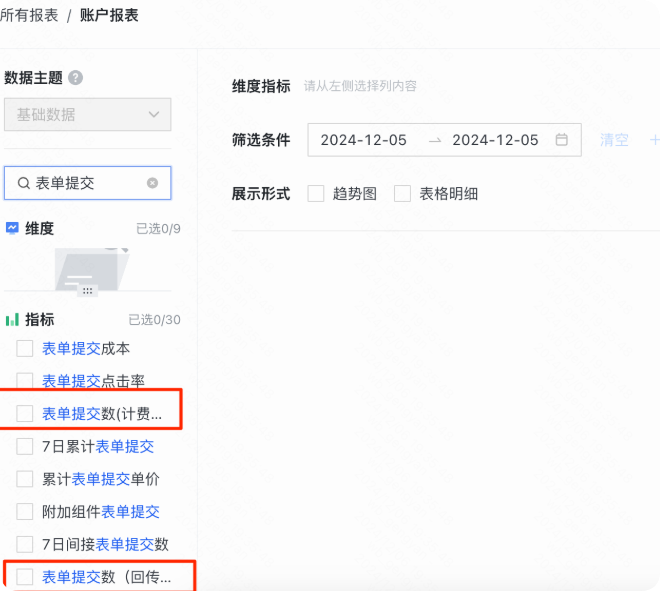This screenshot has width=660, height=591.
Task: Check the 表单提交点击率 checkbox
Action: pos(25,381)
